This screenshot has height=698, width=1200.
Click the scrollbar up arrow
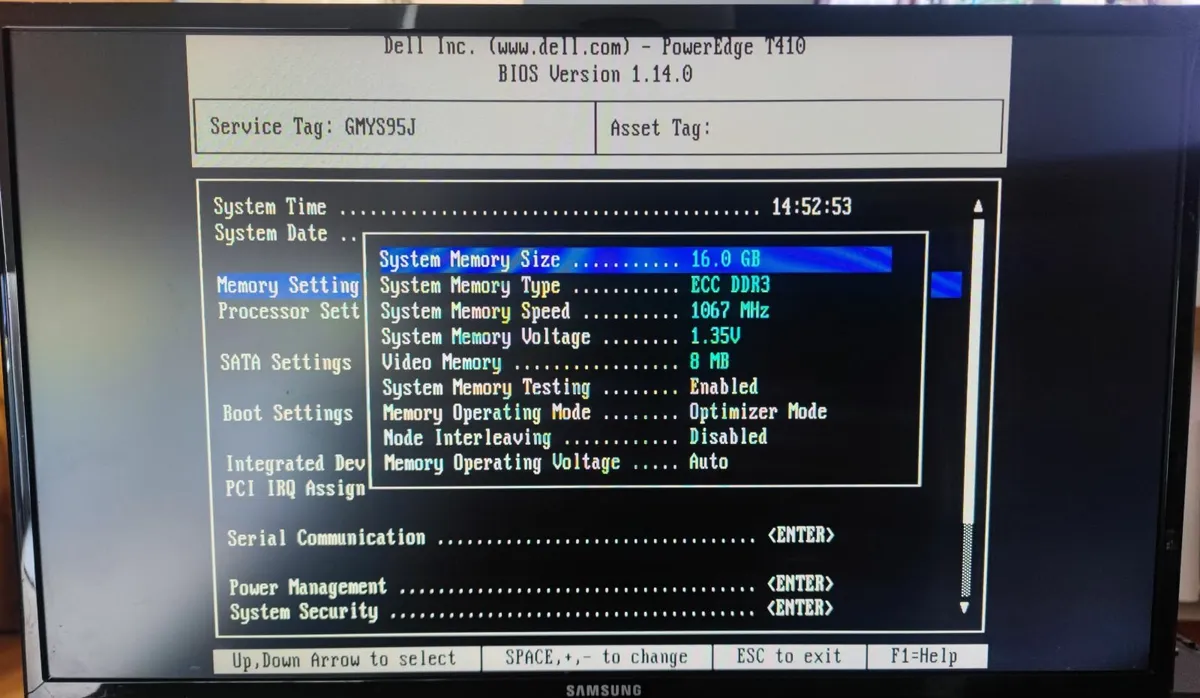click(x=977, y=206)
